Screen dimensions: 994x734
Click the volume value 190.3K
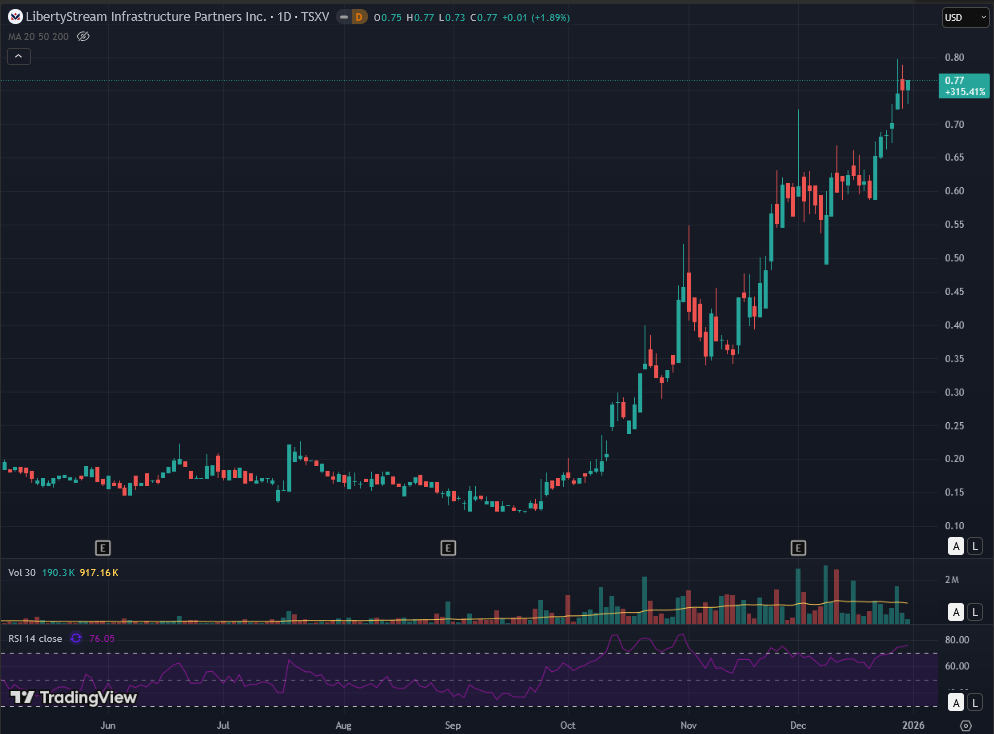tap(58, 572)
